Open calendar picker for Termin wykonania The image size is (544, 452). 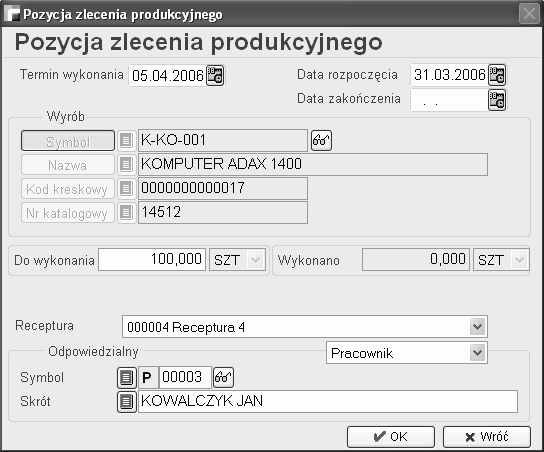(x=215, y=75)
